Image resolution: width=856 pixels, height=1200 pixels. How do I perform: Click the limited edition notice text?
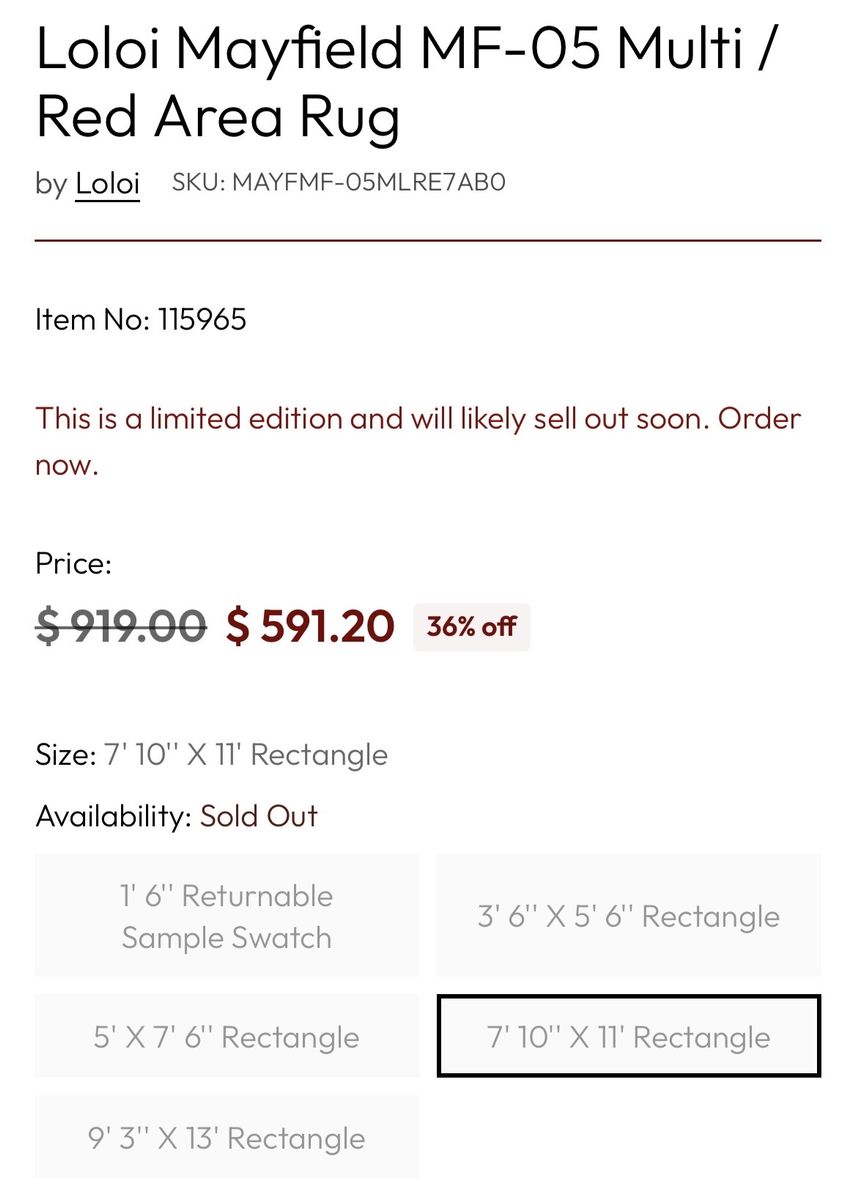418,441
